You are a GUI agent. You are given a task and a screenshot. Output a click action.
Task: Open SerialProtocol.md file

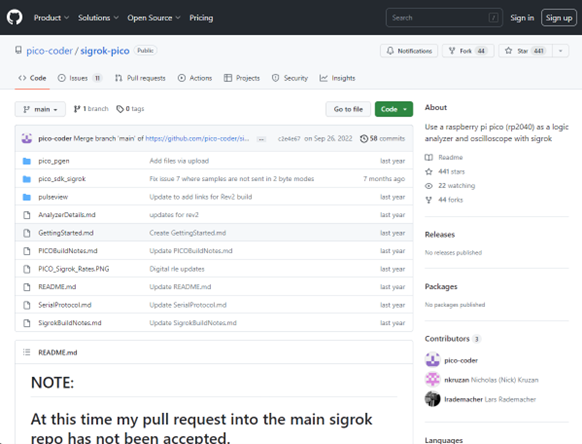coord(65,305)
